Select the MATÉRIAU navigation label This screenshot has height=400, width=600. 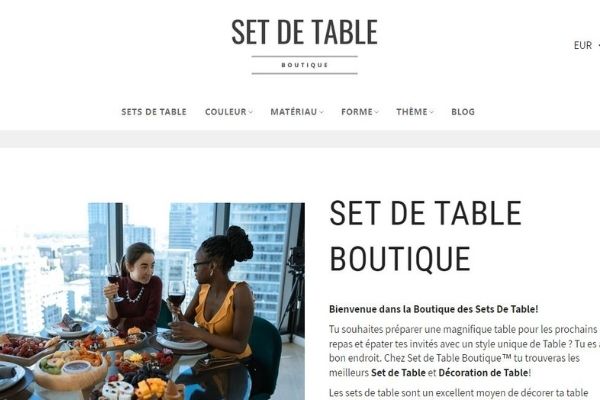[x=293, y=112]
